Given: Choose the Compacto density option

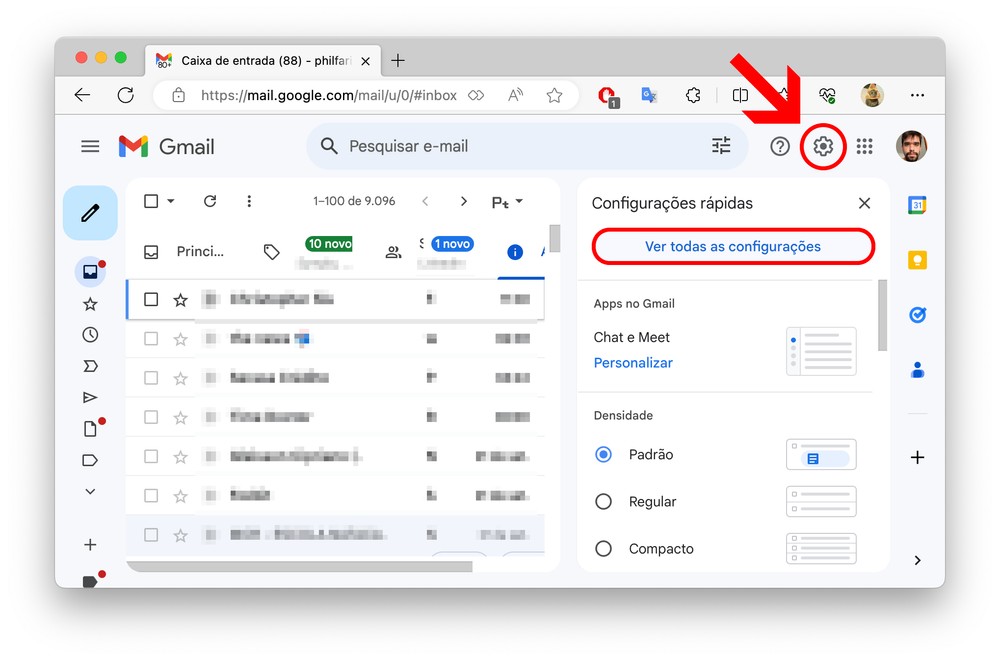Looking at the screenshot, I should click(603, 549).
